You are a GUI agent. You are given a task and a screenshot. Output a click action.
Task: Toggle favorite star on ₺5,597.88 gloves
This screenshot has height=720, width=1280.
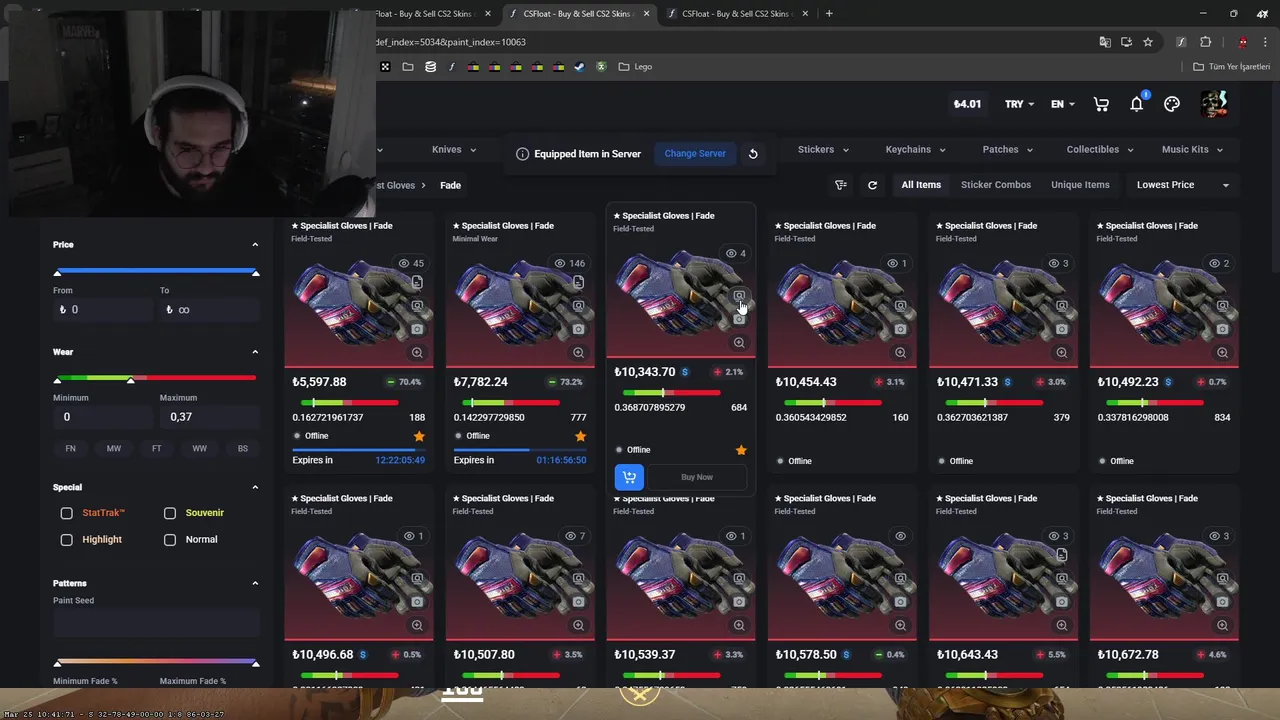[x=419, y=436]
